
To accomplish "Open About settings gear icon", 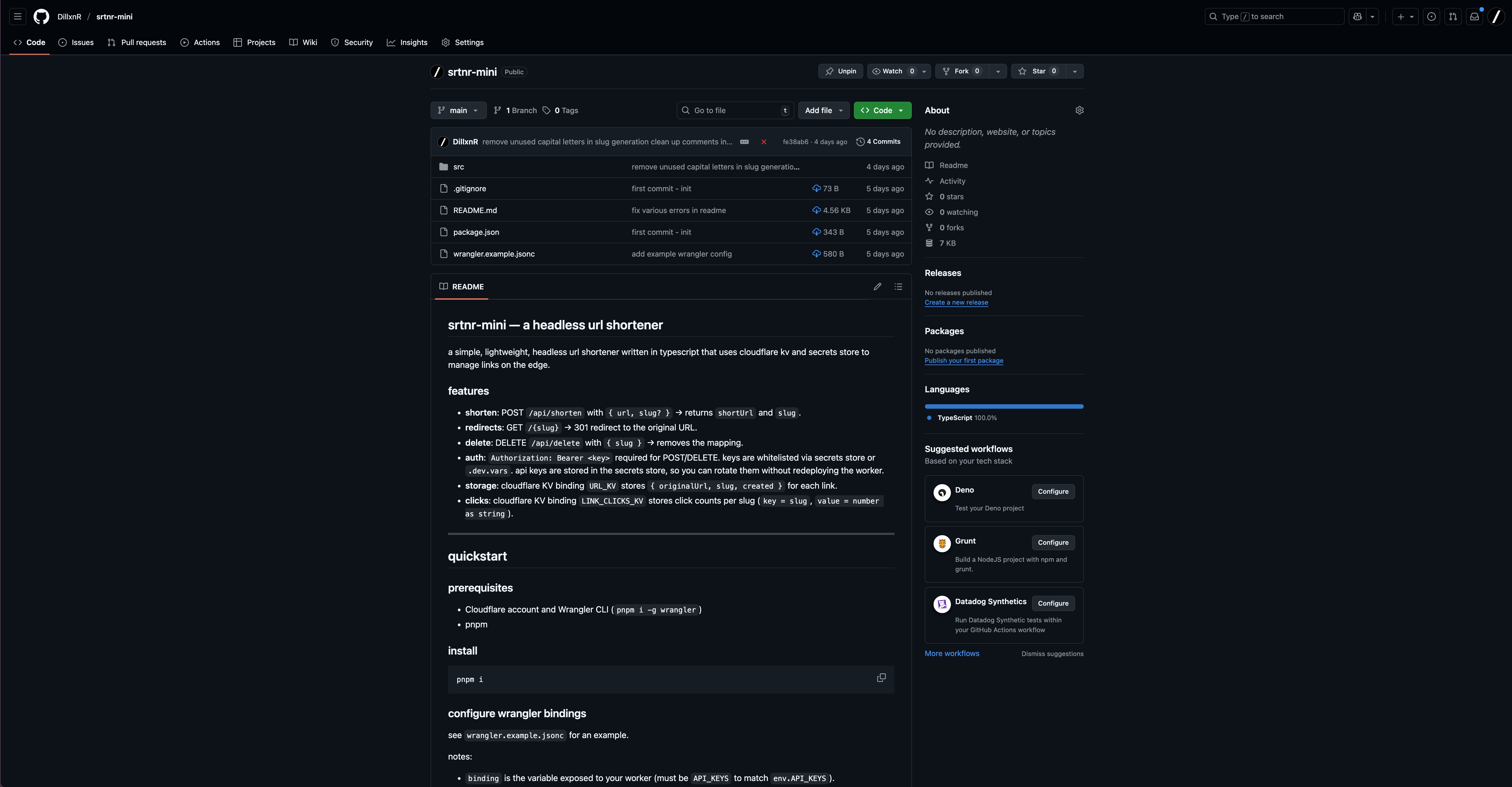I will point(1079,110).
